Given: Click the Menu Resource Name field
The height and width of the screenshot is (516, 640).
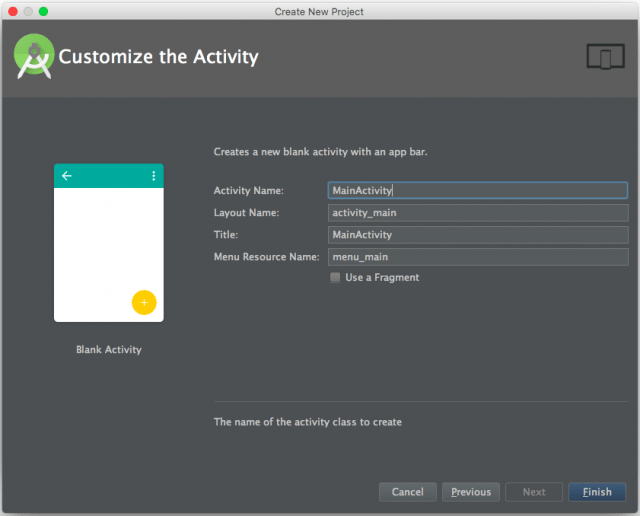Looking at the screenshot, I should 477,257.
